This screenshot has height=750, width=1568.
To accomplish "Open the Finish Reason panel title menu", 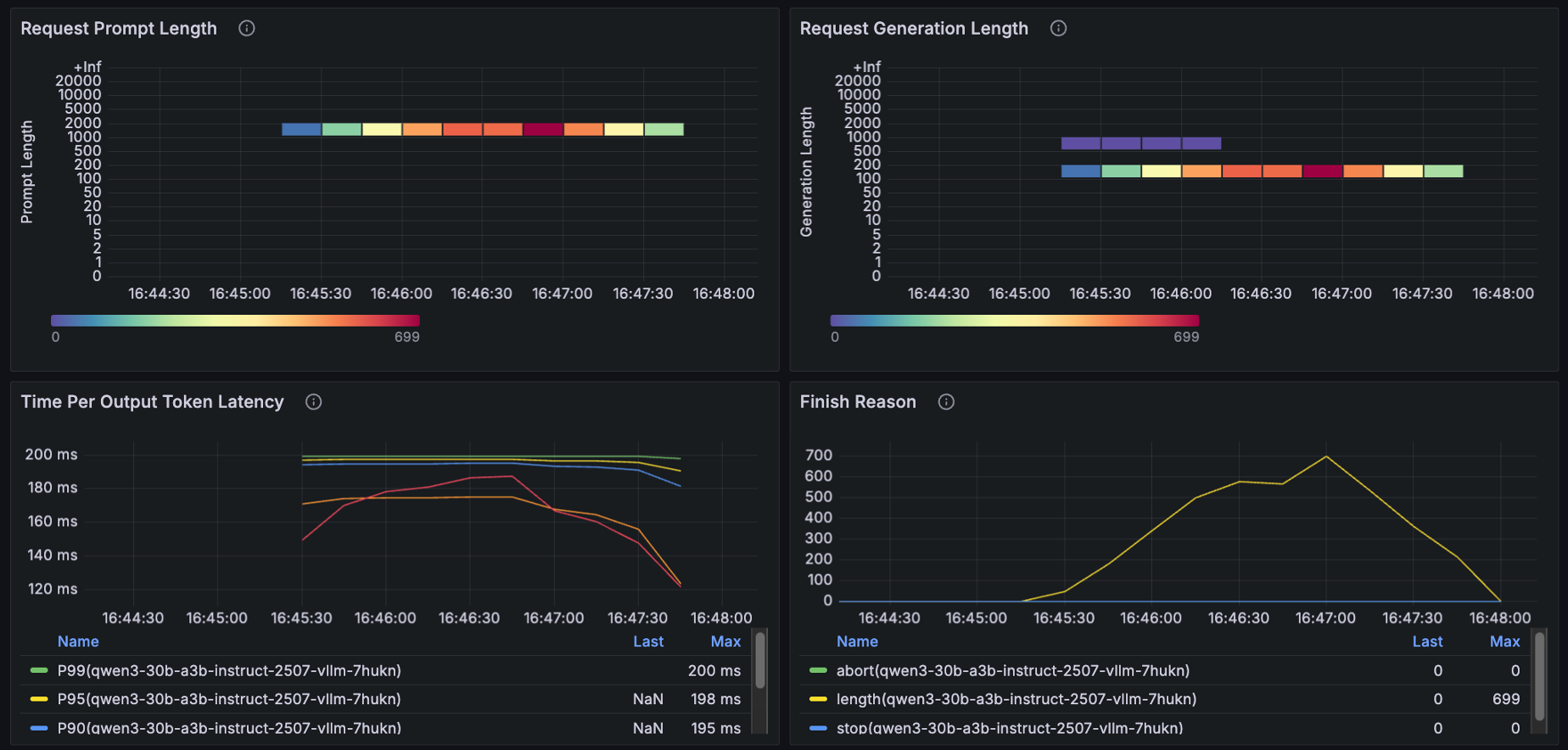I will 858,402.
